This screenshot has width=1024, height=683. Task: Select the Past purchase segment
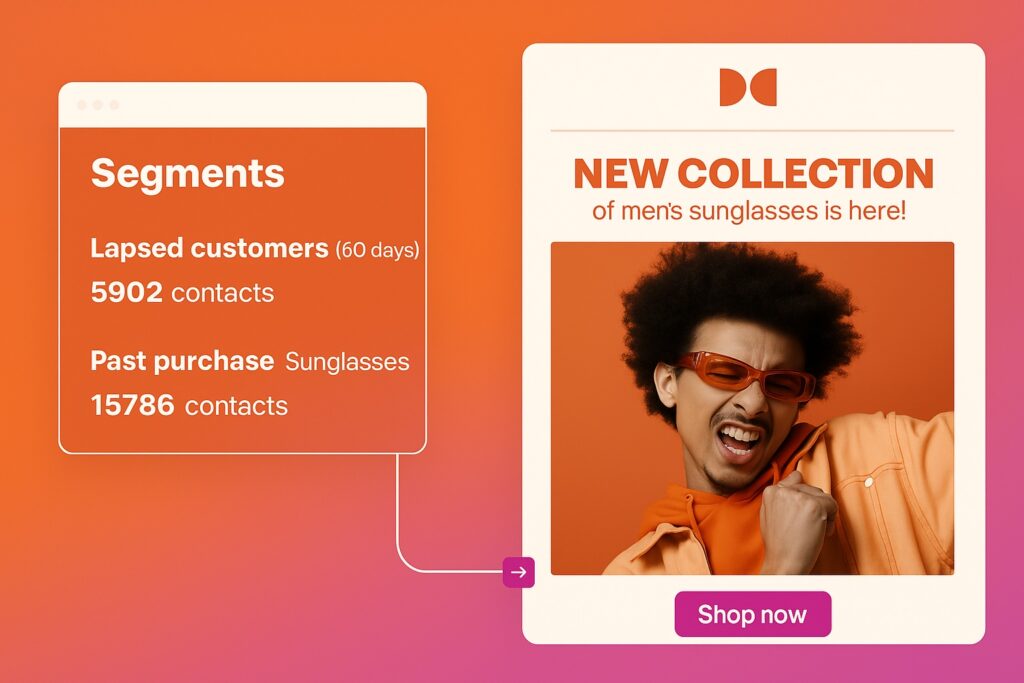(182, 360)
